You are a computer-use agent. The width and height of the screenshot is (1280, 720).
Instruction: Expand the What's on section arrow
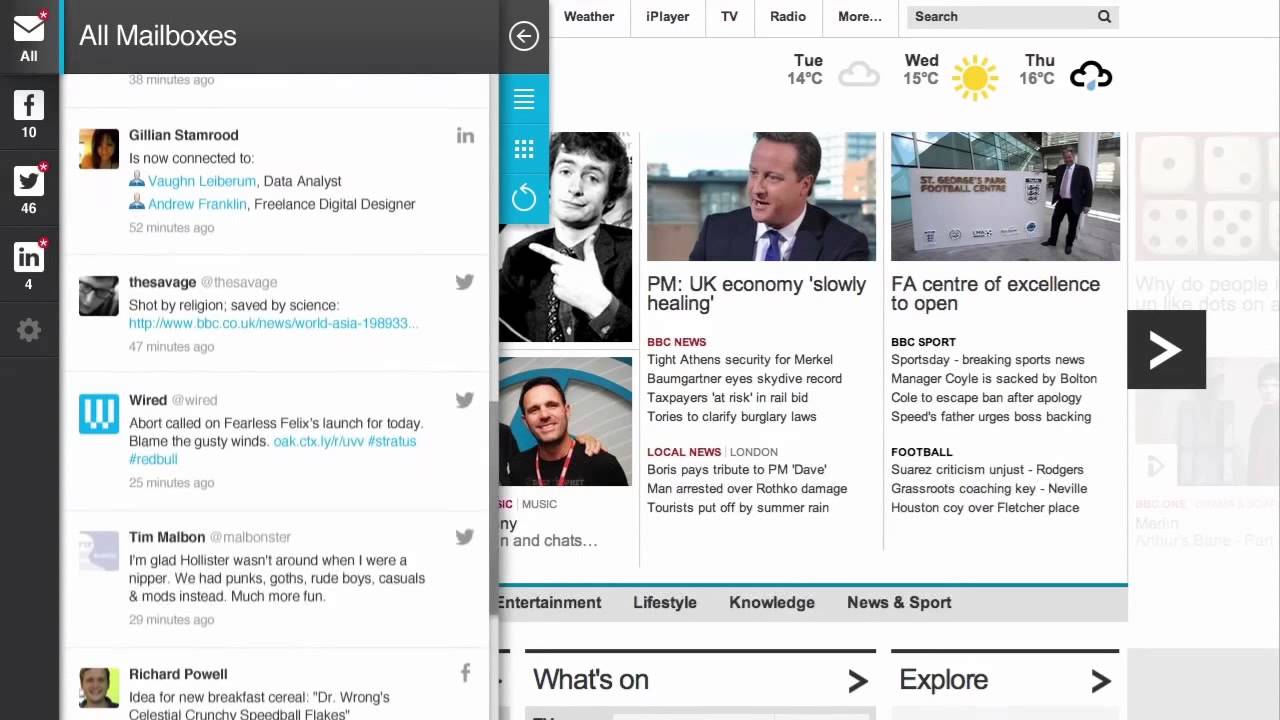858,681
